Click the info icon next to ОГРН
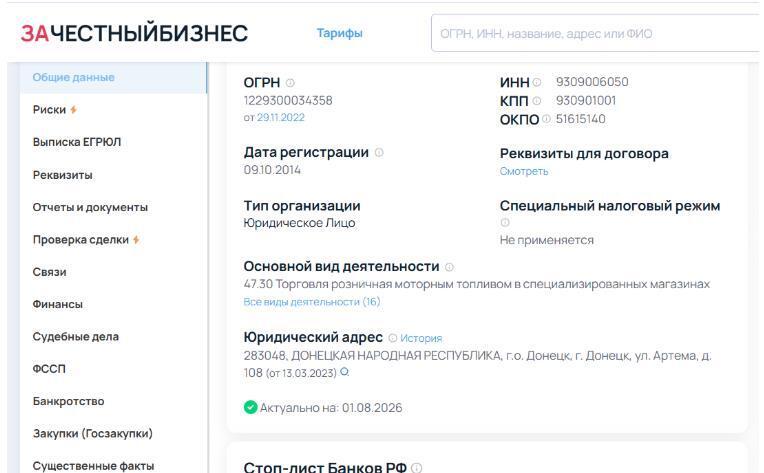This screenshot has width=764, height=473. (290, 83)
